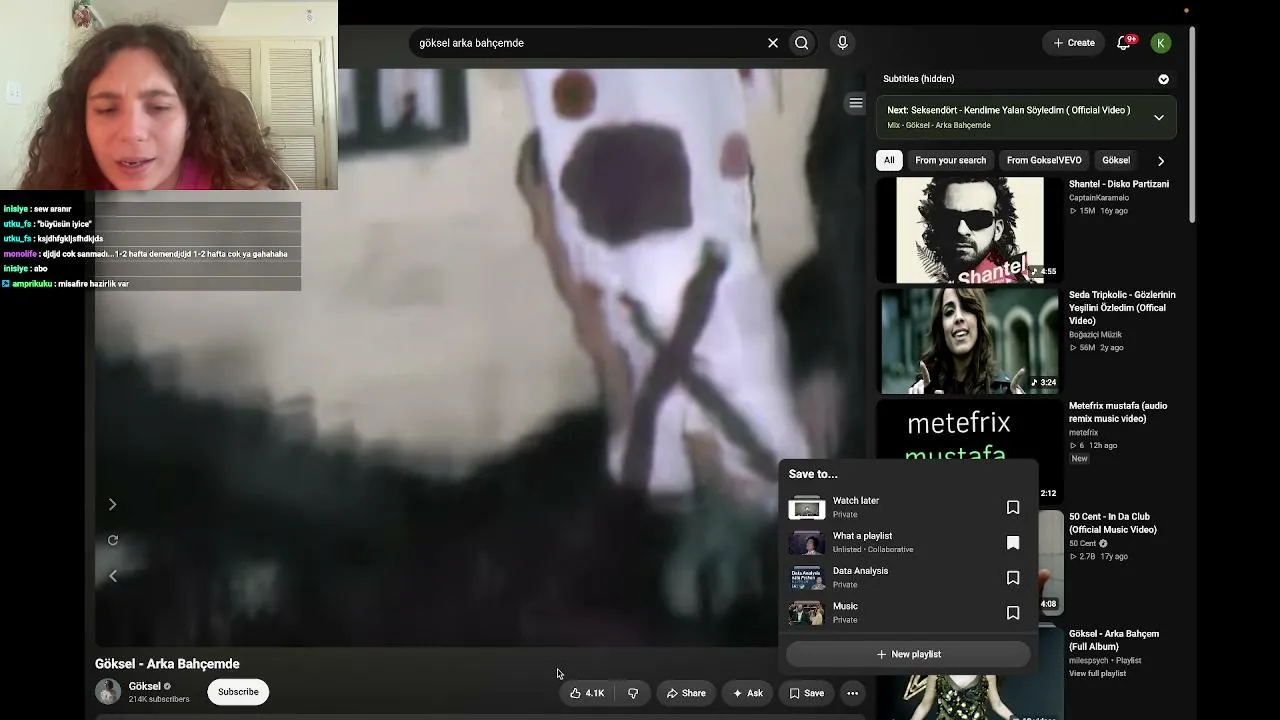
Task: Select the 'Göksel' filter chip
Action: click(1116, 160)
